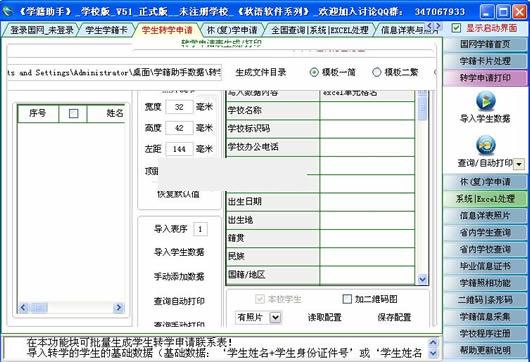Viewport: 530px width, 362px height.
Task: Click the help text scroll down arrow
Action: pyautogui.click(x=433, y=354)
